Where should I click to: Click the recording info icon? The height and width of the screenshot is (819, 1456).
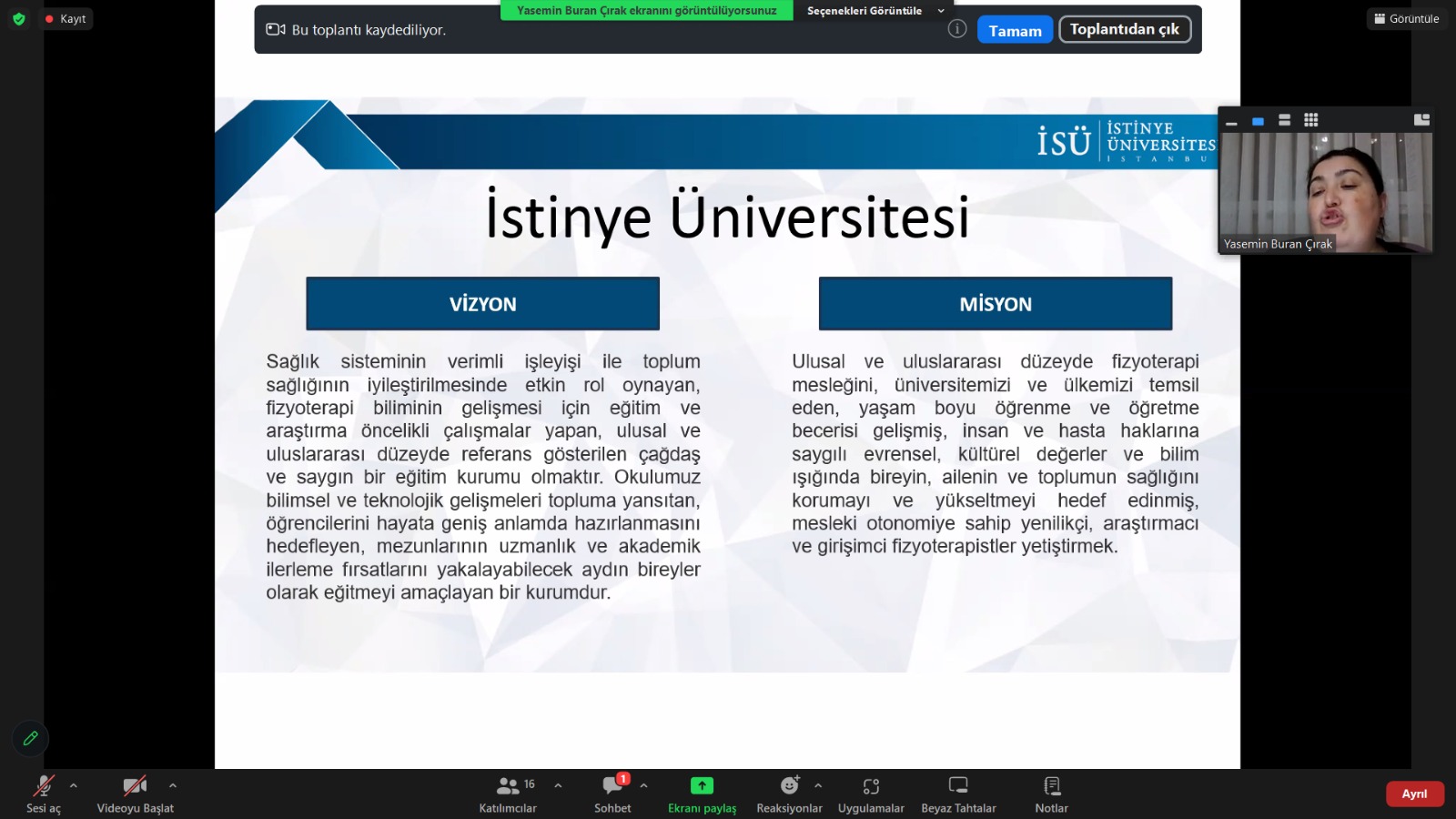[956, 29]
